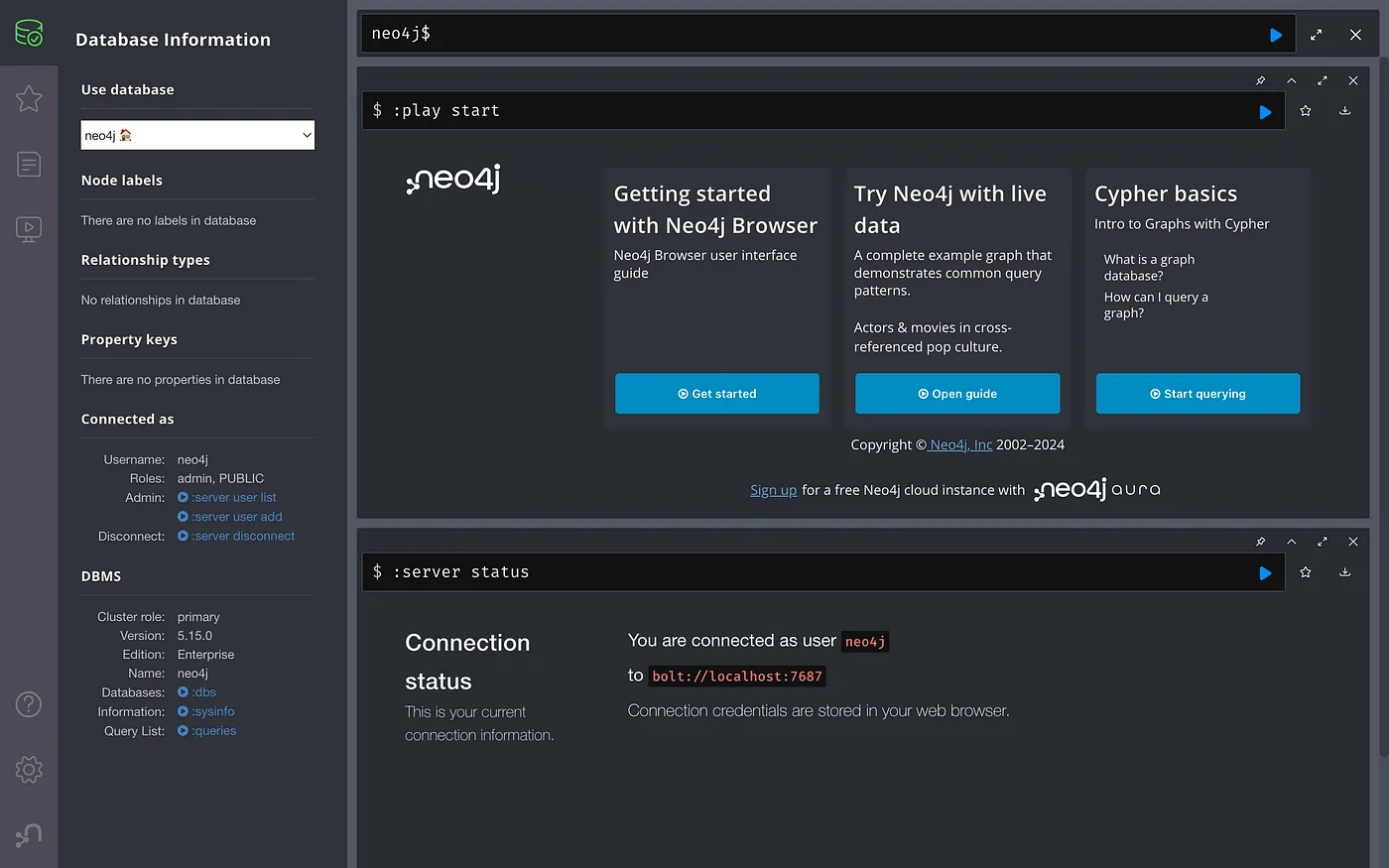Run the :server user list command link
This screenshot has width=1389, height=868.
(227, 498)
